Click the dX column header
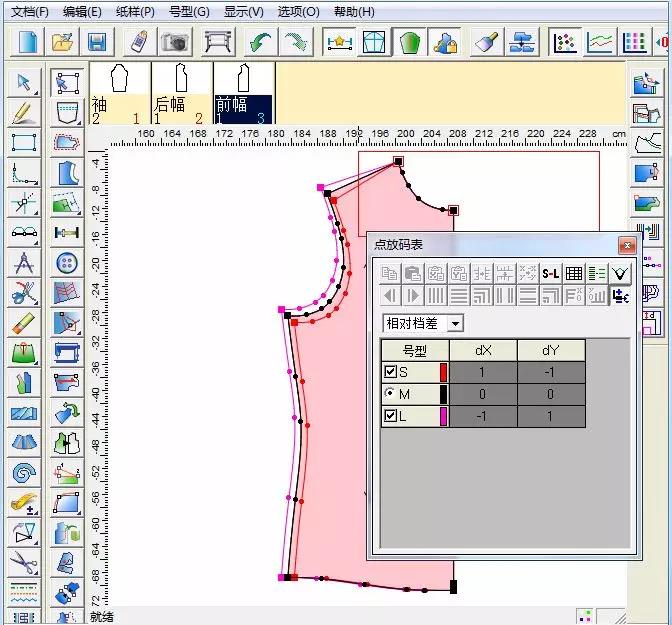 coord(483,350)
